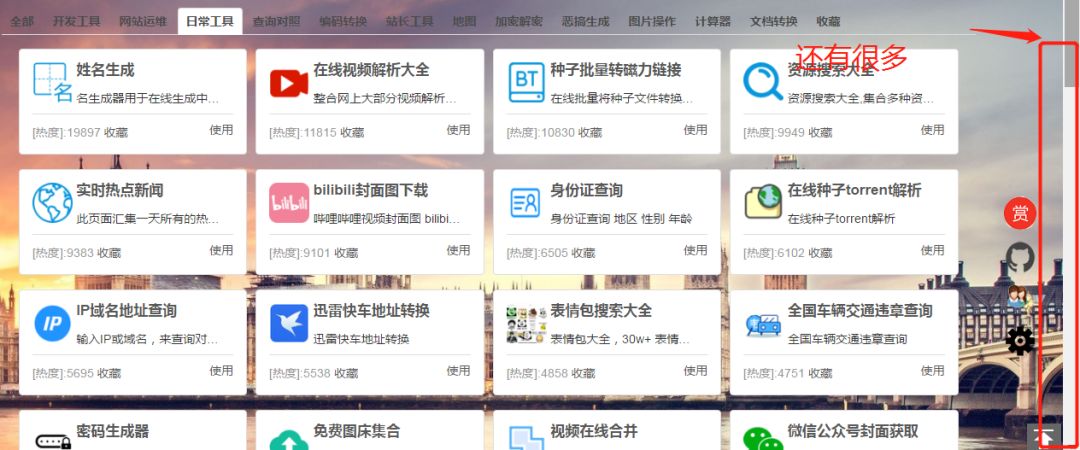Open the 图片操作 tab
The width and height of the screenshot is (1080, 450).
[652, 21]
